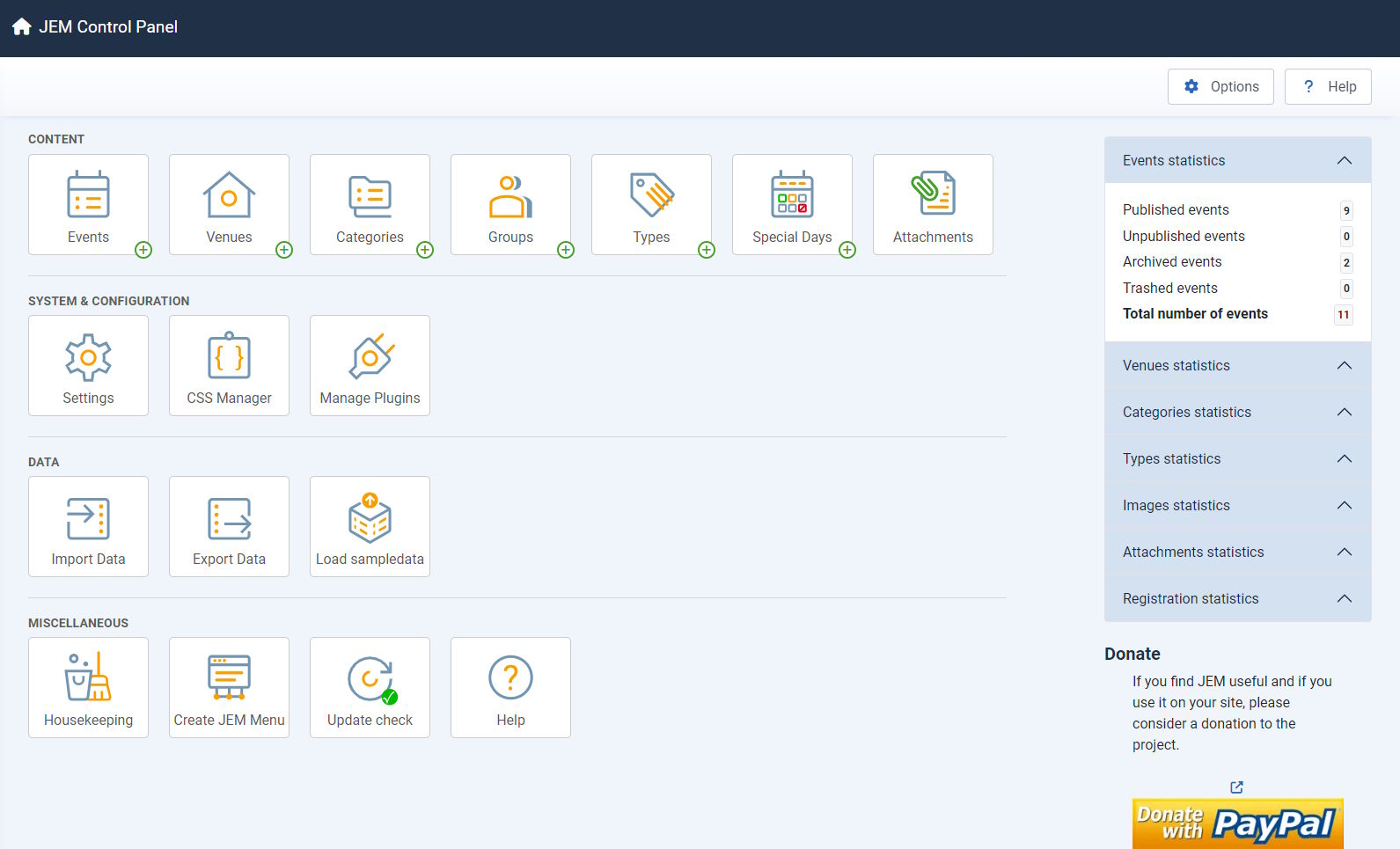Add a new special day with plus icon
Screen dimensions: 1400x849
click(x=847, y=250)
